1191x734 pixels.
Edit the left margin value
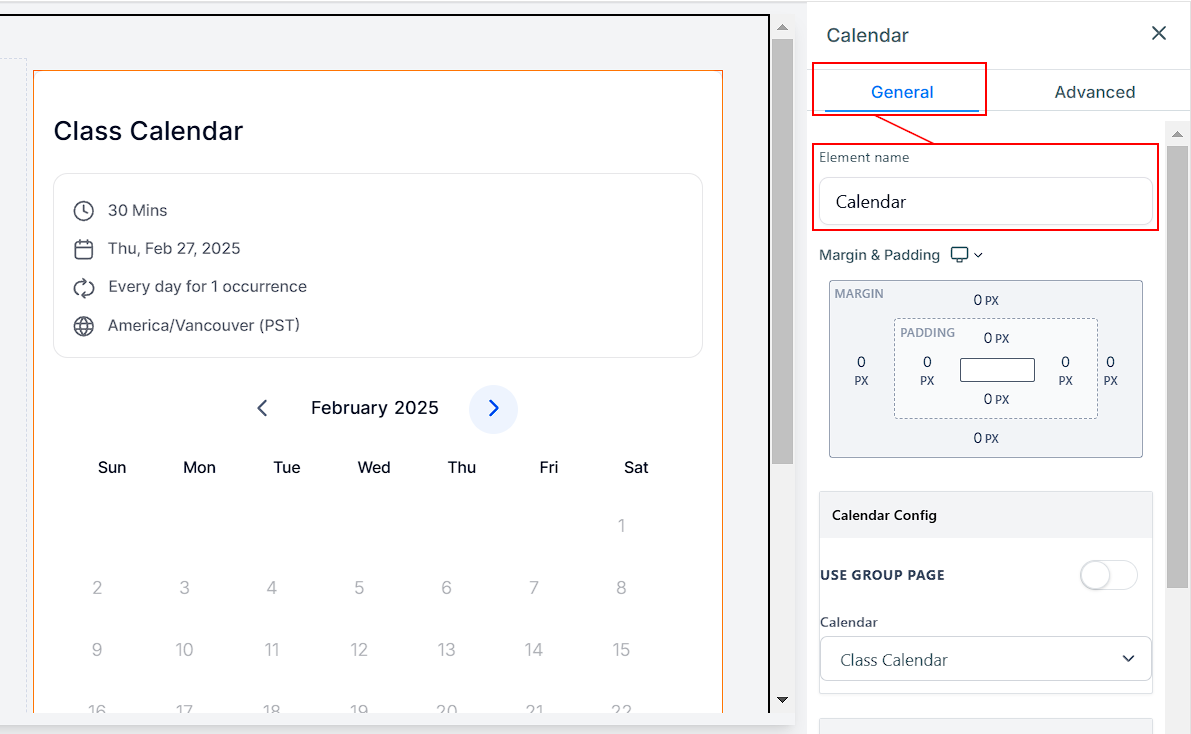pos(861,362)
